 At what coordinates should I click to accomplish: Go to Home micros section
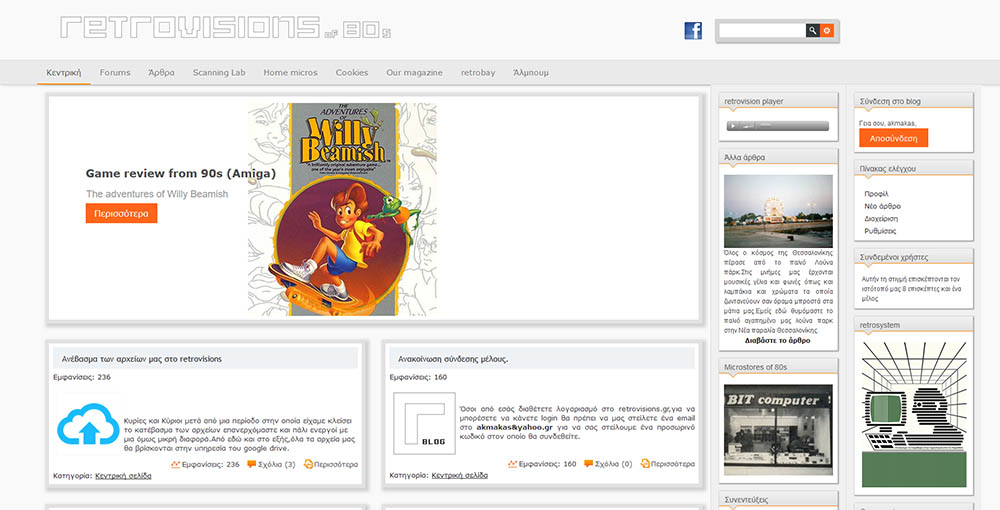(290, 73)
